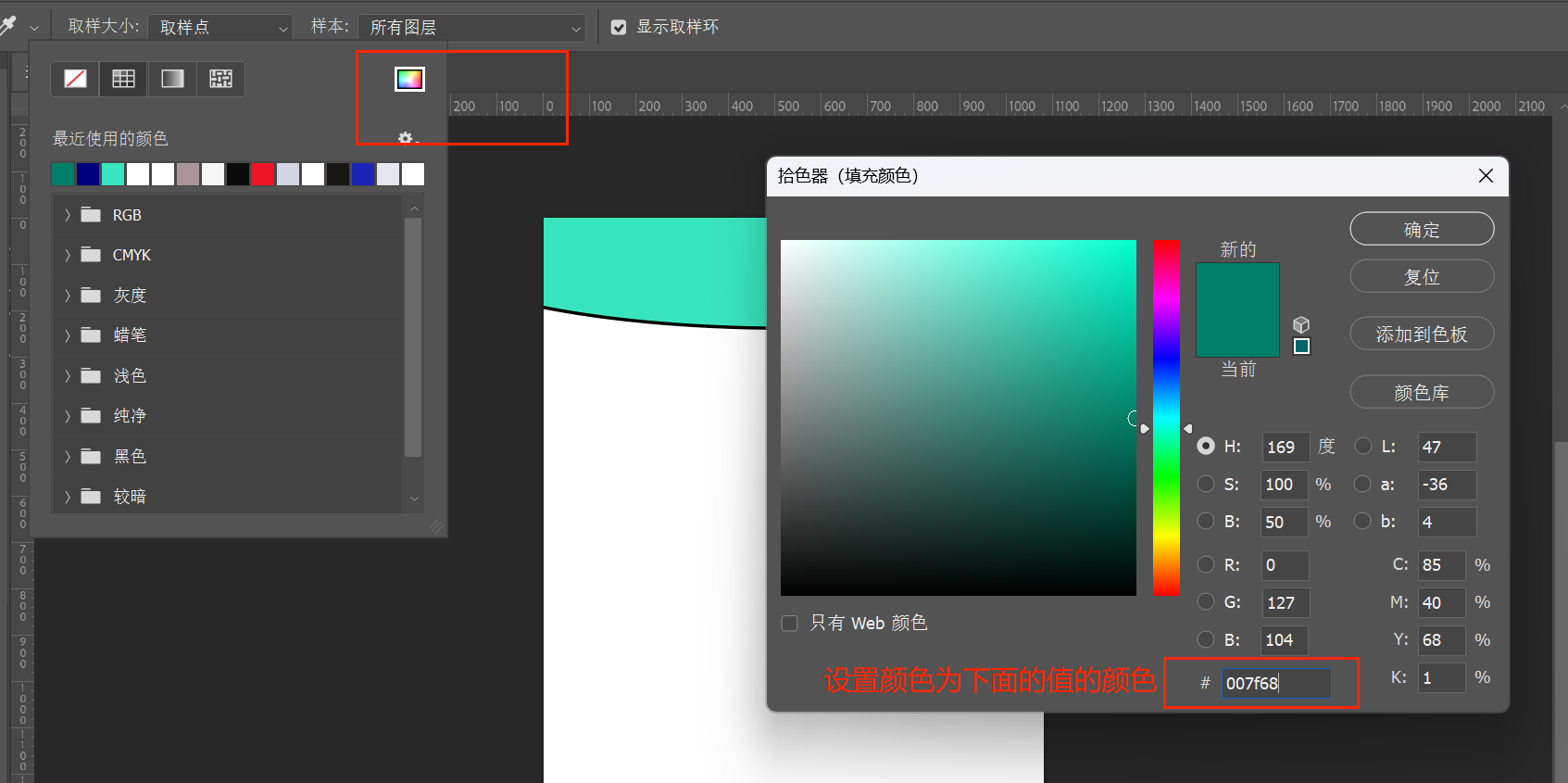Open the tool preset arrow beside the eyedropper
Image resolution: width=1568 pixels, height=783 pixels.
pos(34,28)
